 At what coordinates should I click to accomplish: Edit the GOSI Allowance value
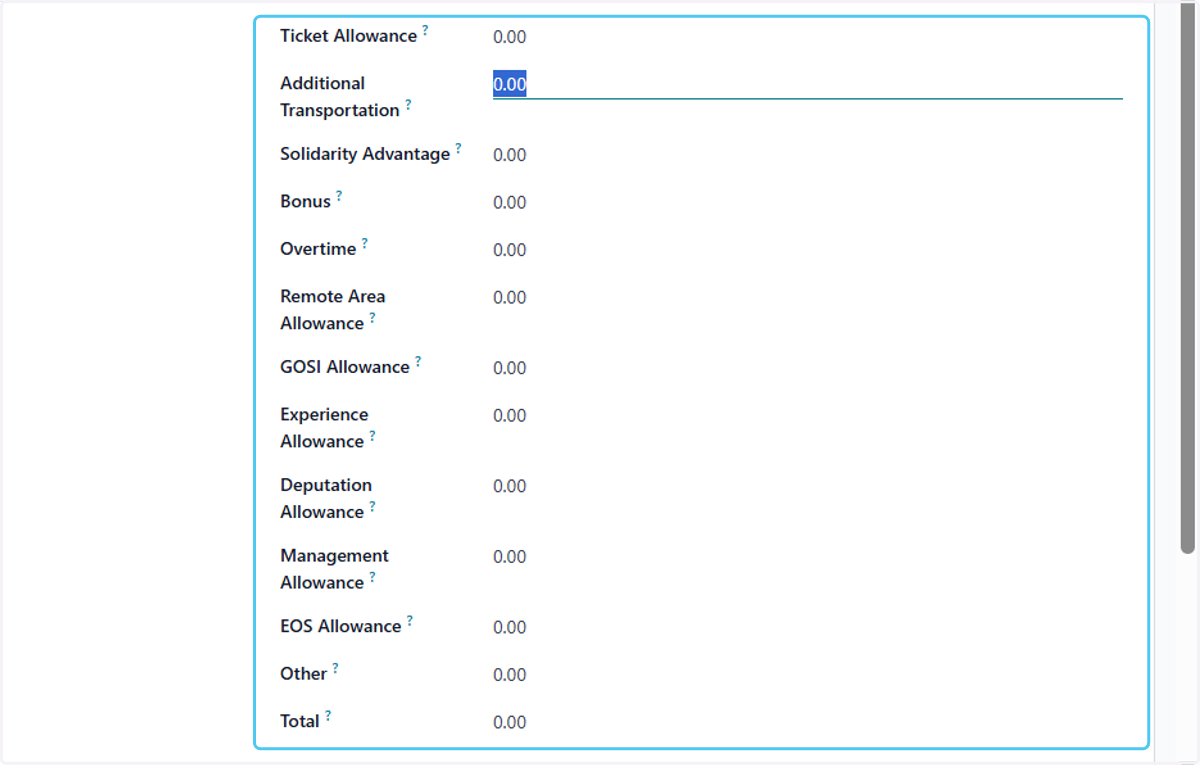click(509, 368)
